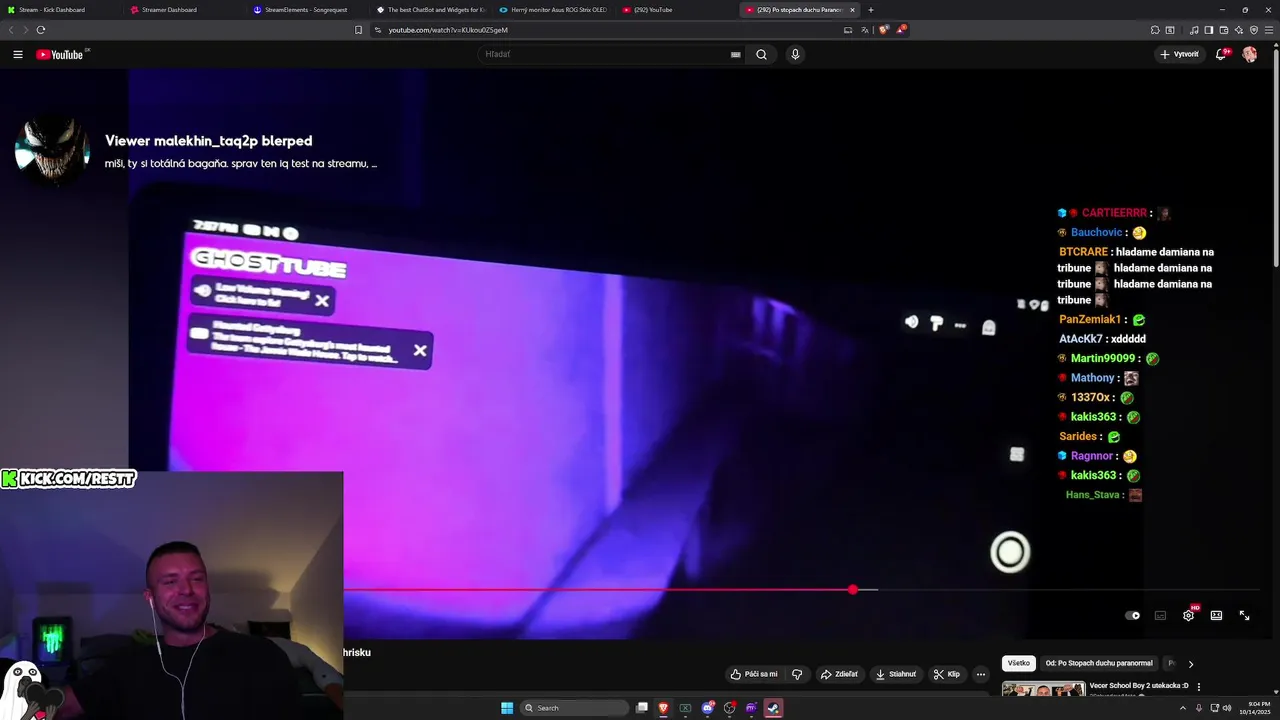The image size is (1280, 720).
Task: Open options for Vecer School Boy 2 video
Action: point(1198,687)
